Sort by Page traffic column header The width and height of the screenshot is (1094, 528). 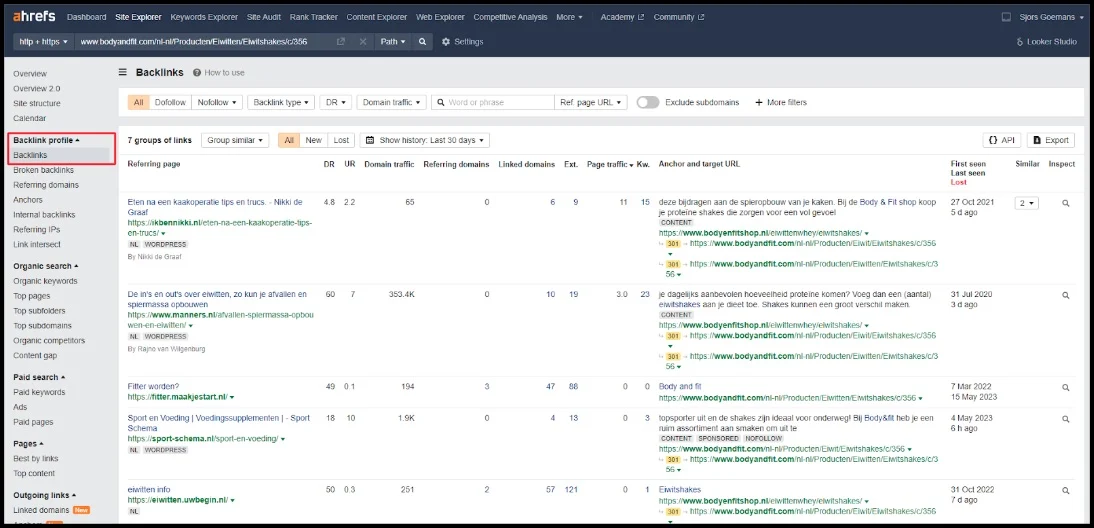(609, 165)
